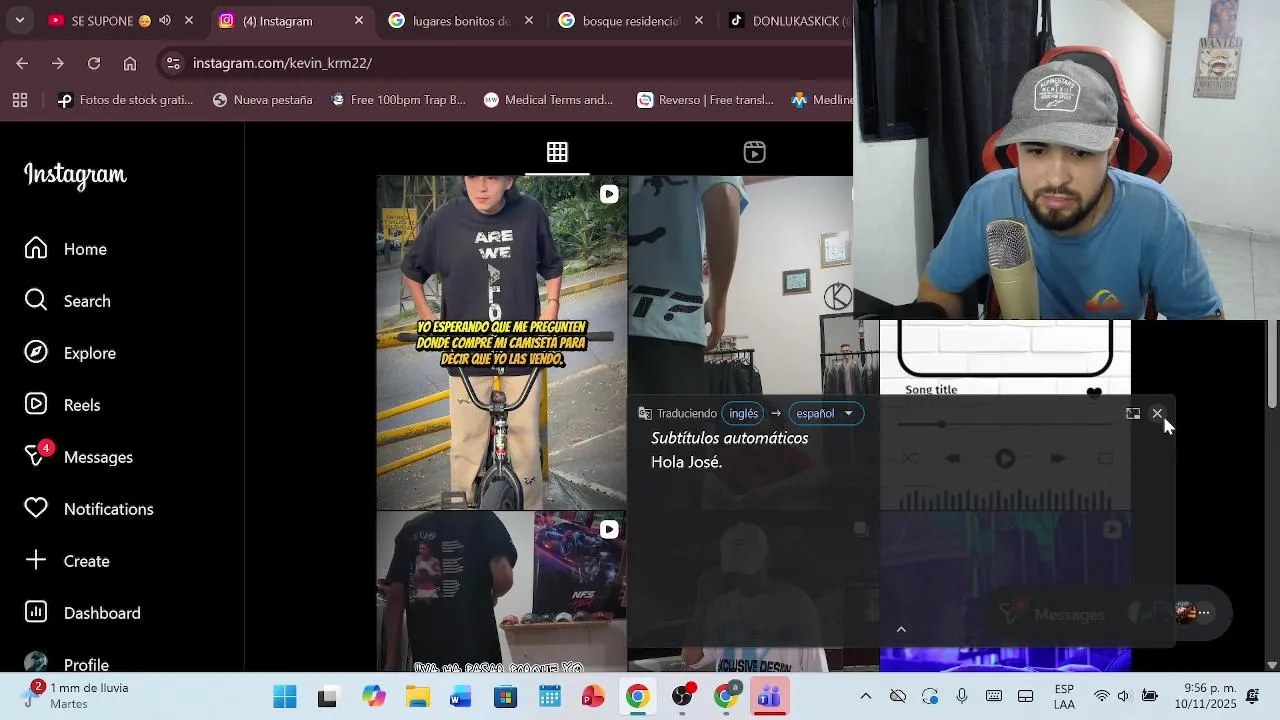This screenshot has height=720, width=1280.
Task: Open File Explorer from the taskbar
Action: point(417,697)
